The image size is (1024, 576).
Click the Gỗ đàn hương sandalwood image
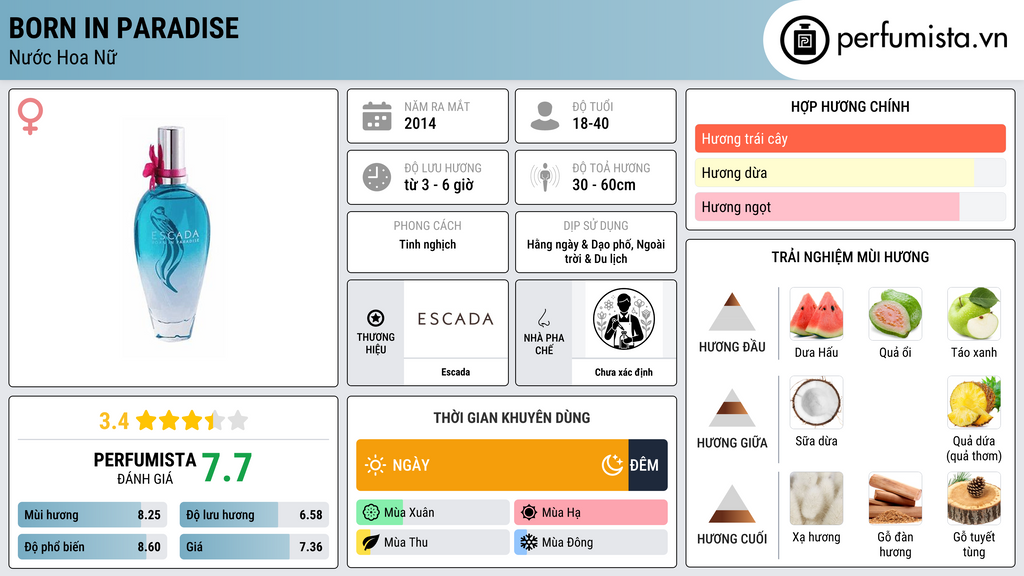pos(895,499)
